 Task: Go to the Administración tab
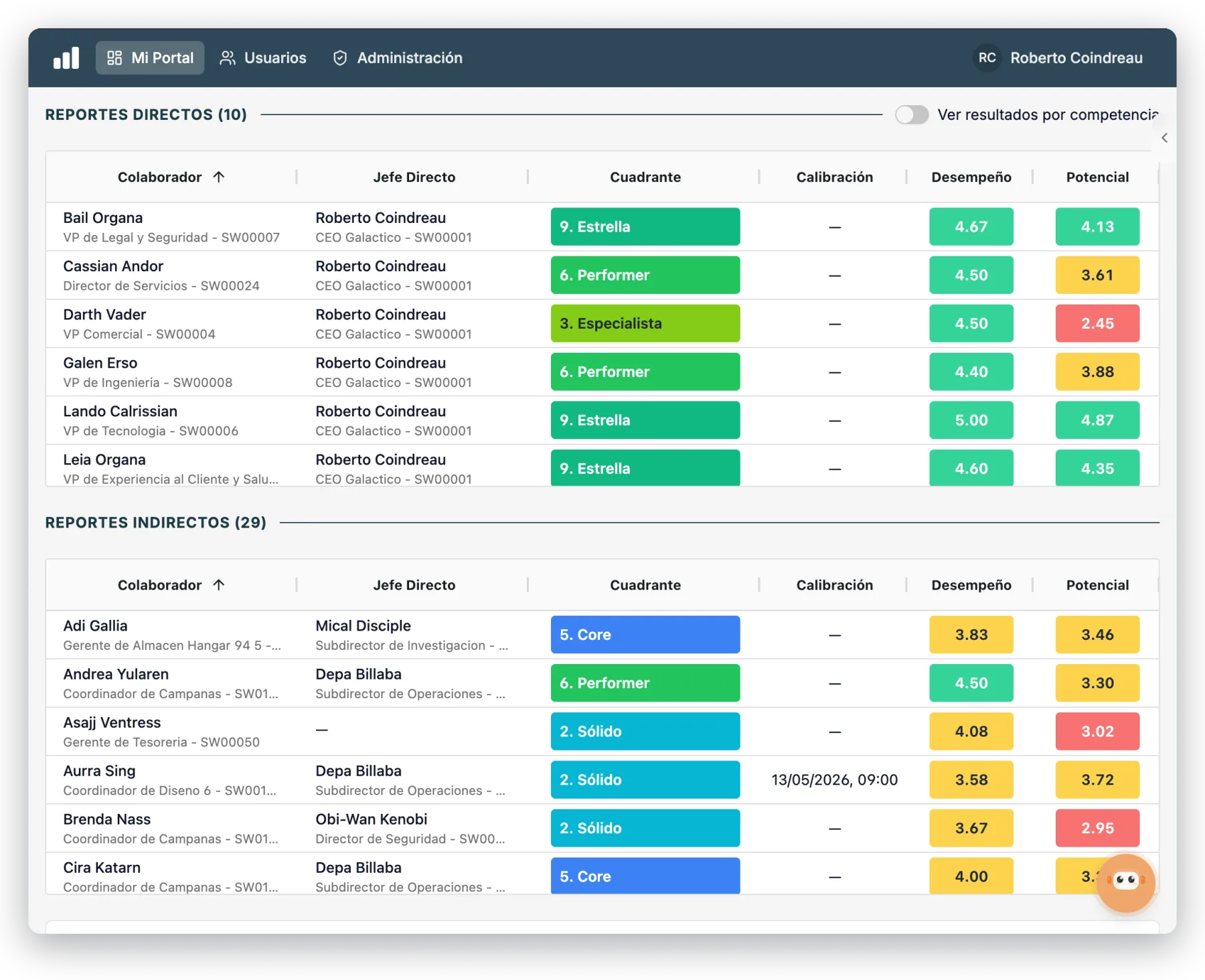coord(398,58)
